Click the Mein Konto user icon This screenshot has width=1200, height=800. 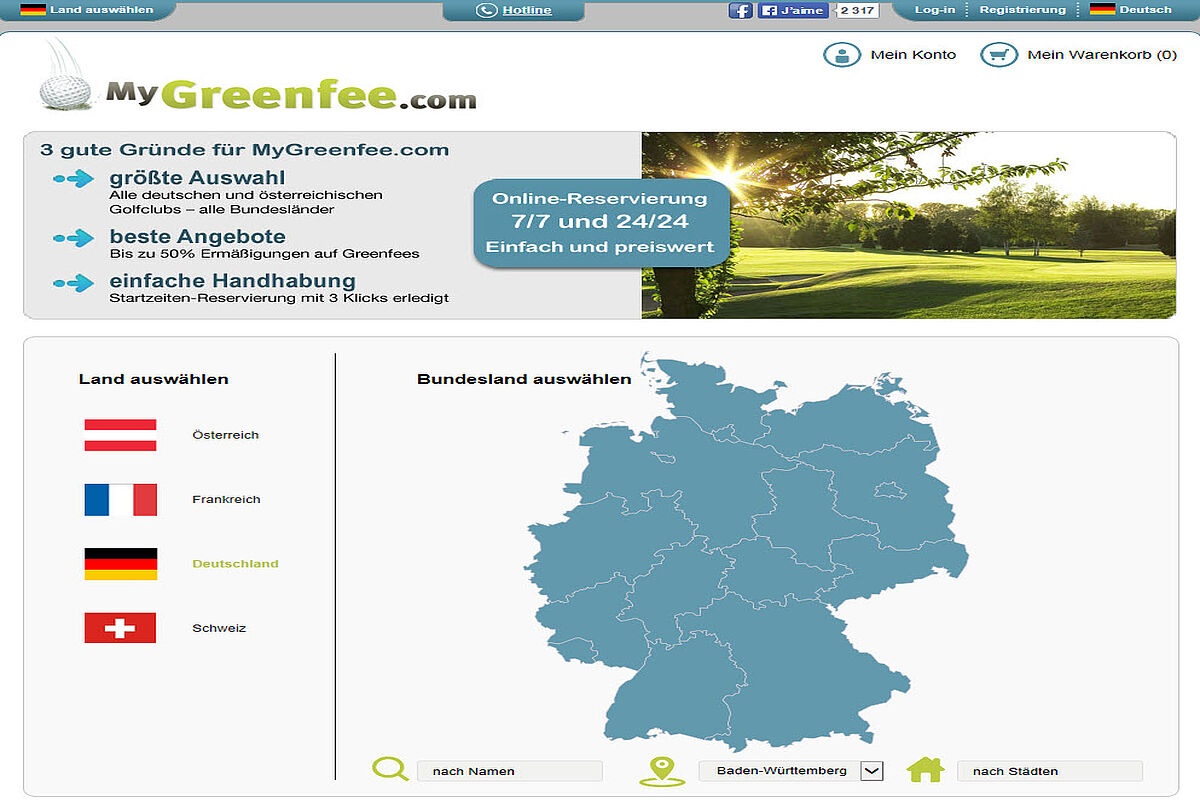click(x=841, y=55)
